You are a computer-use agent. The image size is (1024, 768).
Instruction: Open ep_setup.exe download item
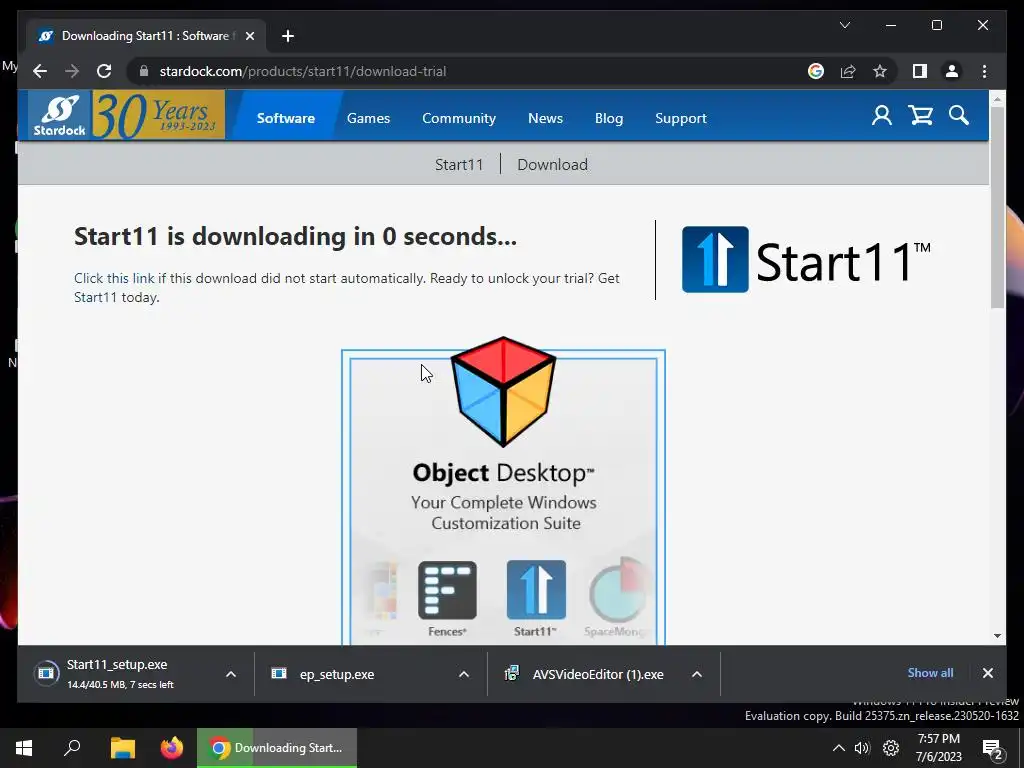click(336, 674)
